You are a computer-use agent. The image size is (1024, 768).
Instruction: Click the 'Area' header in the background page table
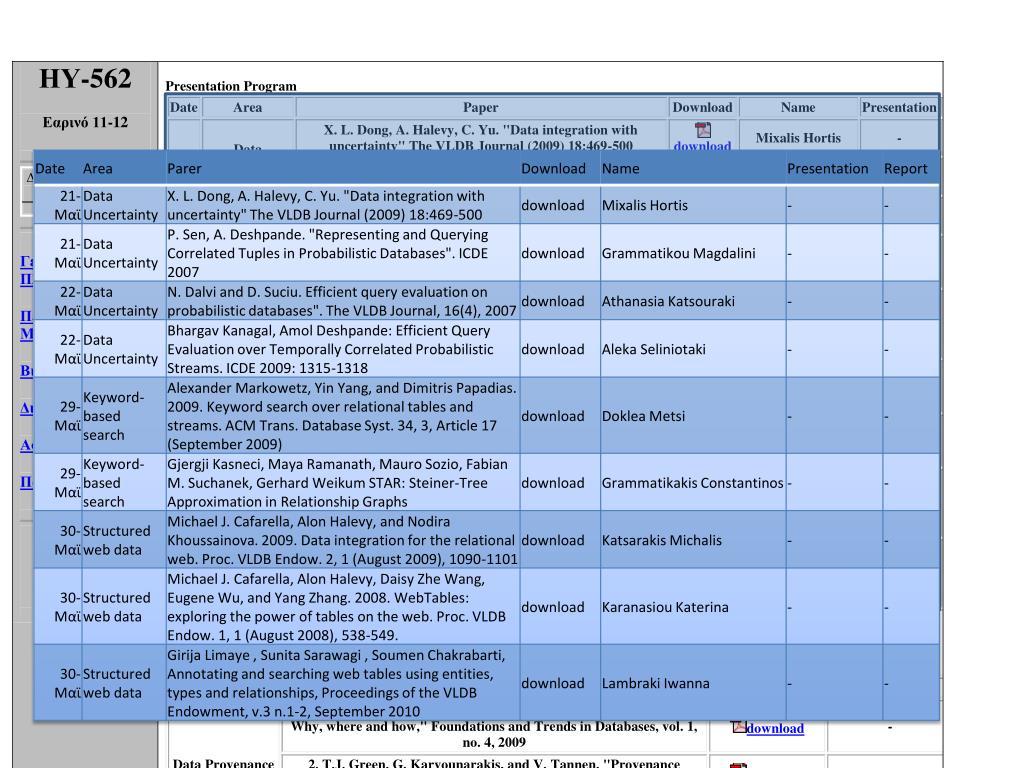coord(248,107)
